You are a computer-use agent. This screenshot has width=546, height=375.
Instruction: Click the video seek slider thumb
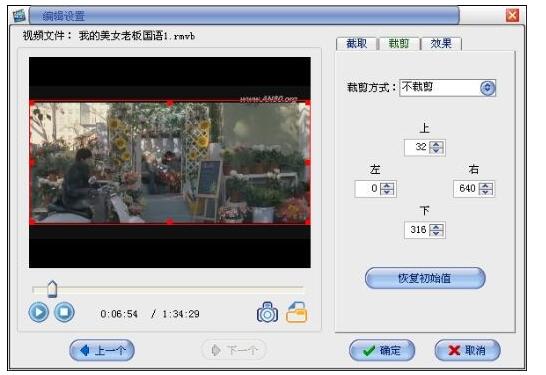point(52,289)
